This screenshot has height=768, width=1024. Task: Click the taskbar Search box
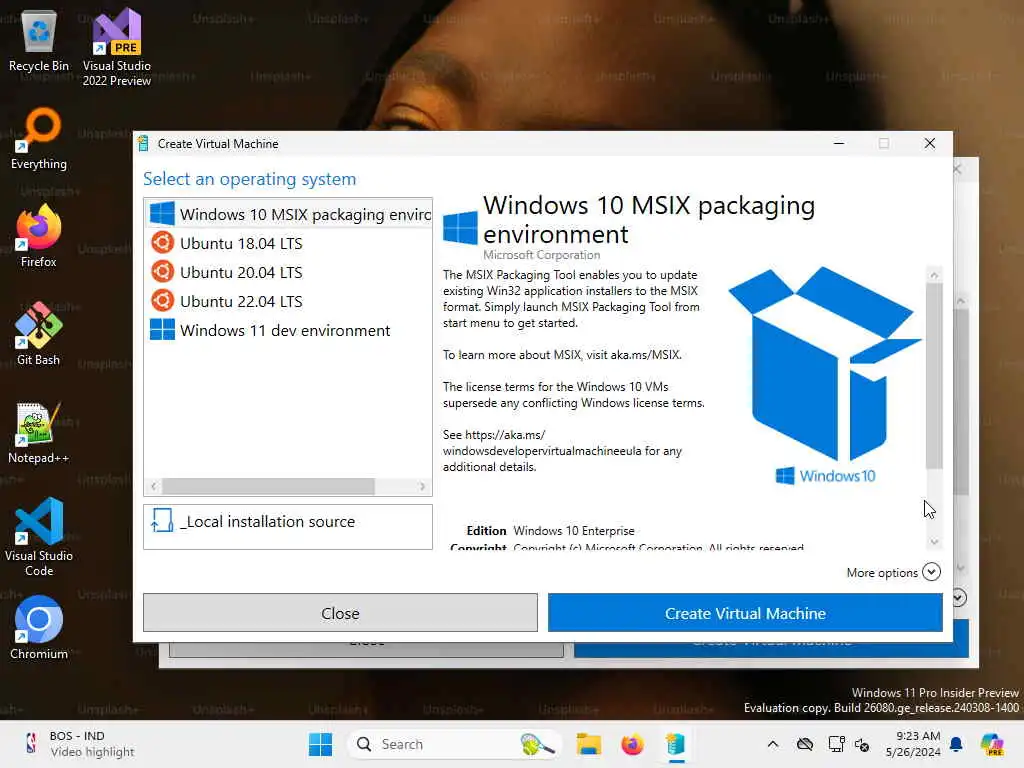point(456,744)
